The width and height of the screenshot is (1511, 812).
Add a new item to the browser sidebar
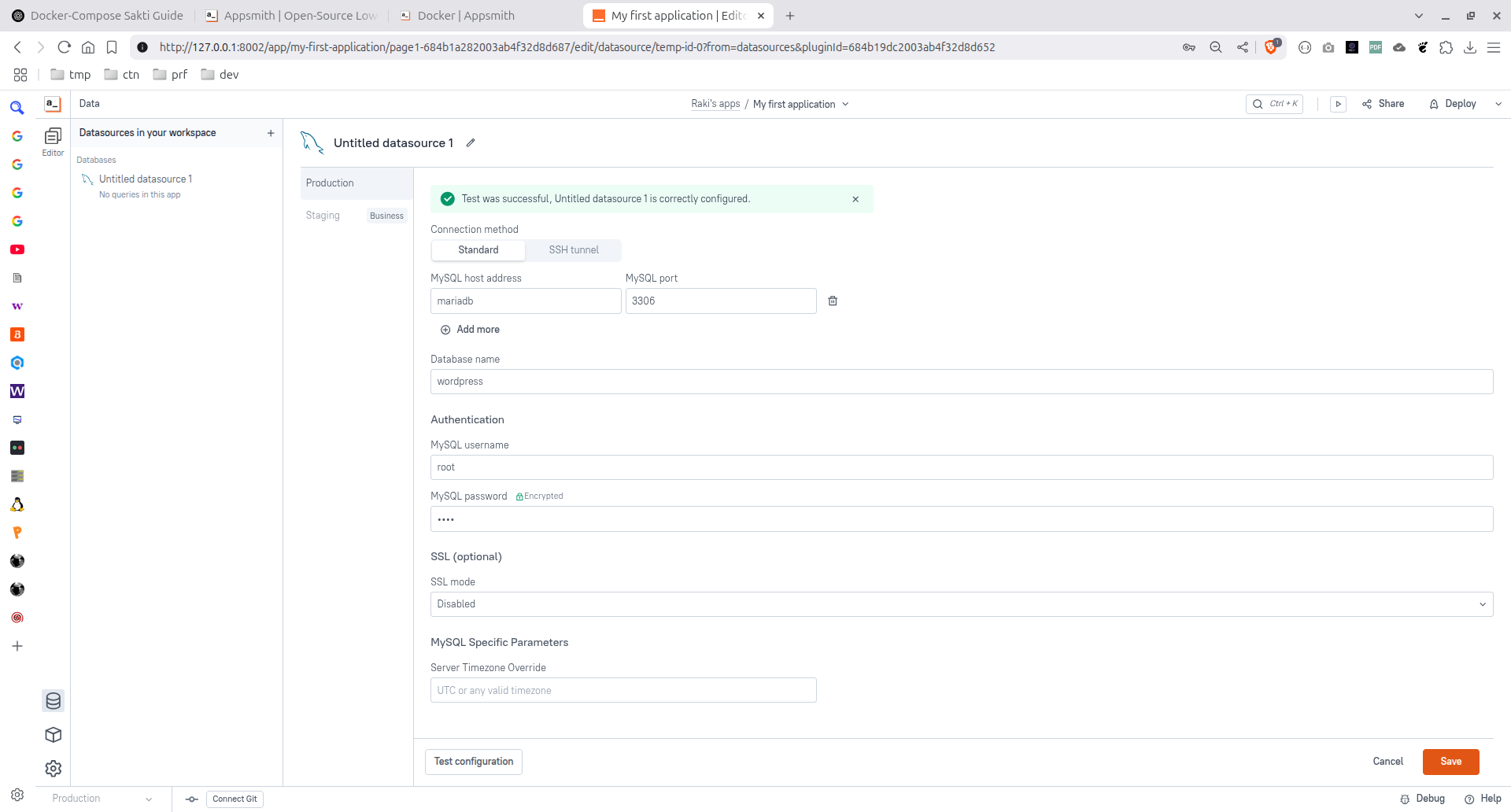17,646
